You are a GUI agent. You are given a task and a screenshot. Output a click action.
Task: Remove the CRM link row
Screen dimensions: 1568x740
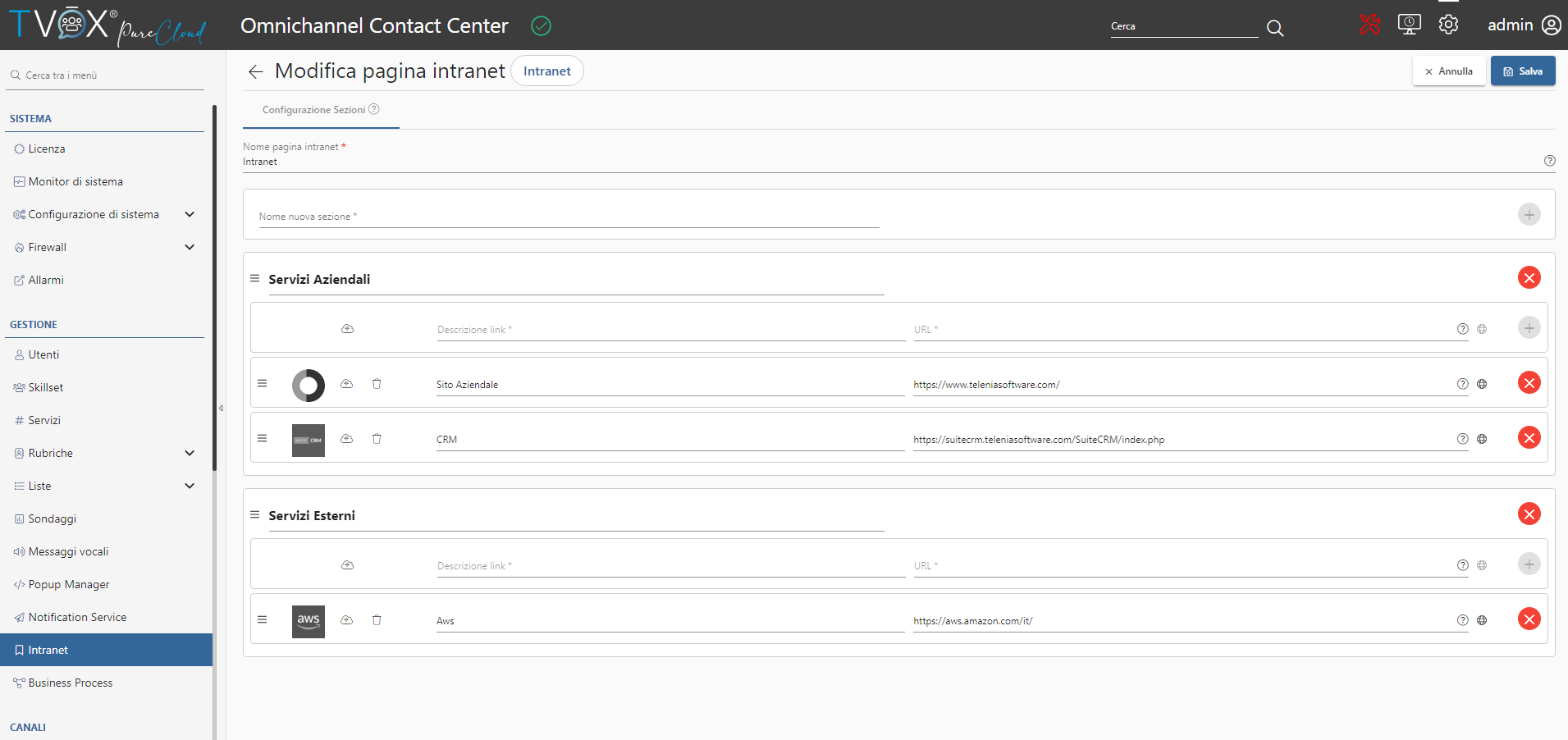(x=1529, y=438)
